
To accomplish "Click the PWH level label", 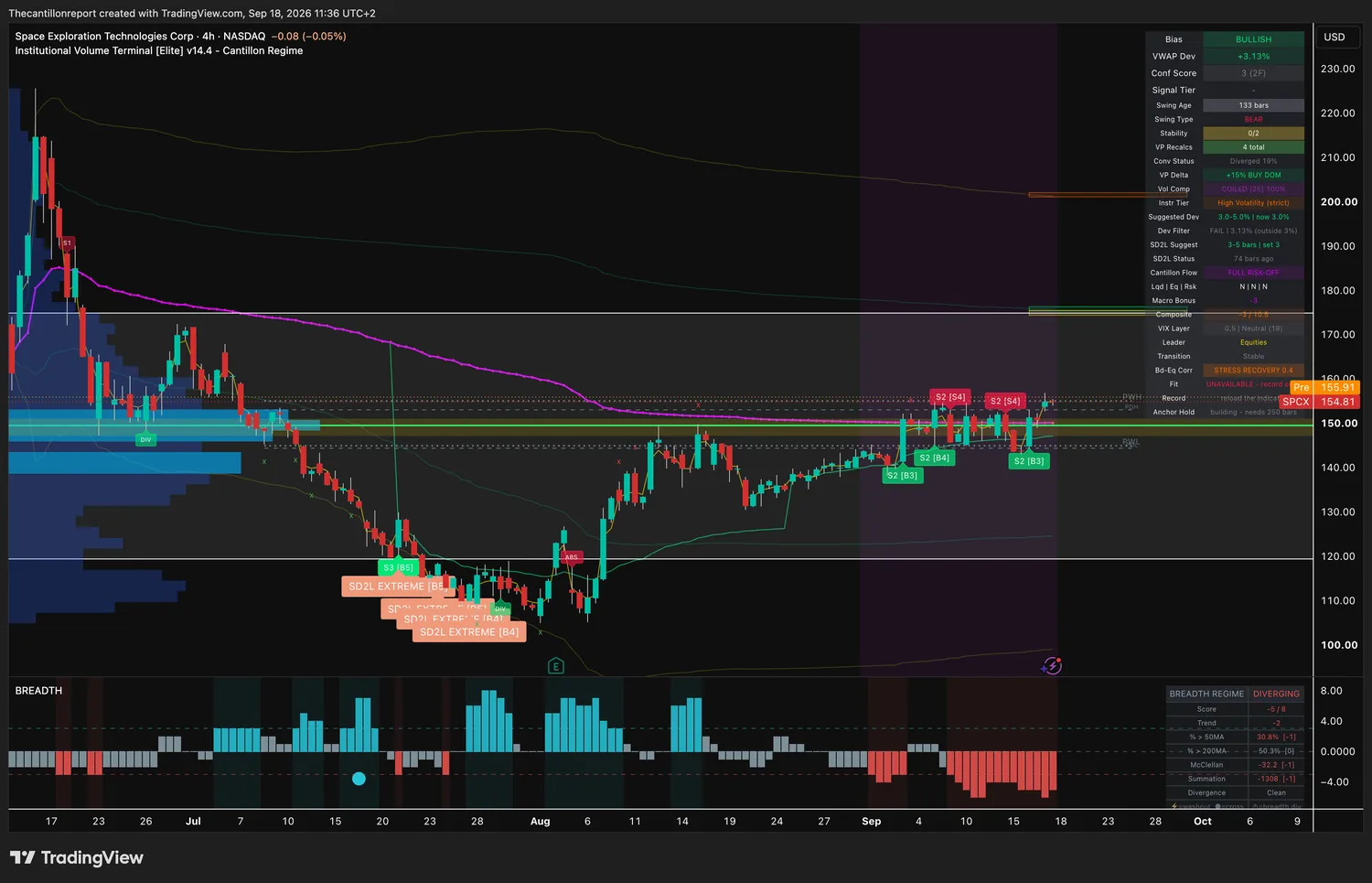I will 1131,398.
